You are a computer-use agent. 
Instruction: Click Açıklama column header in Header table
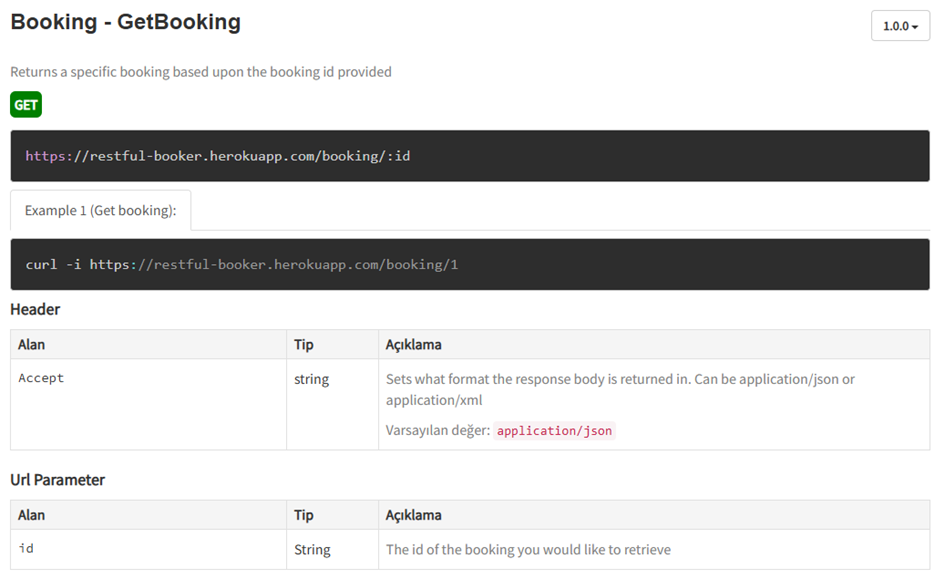coord(414,345)
